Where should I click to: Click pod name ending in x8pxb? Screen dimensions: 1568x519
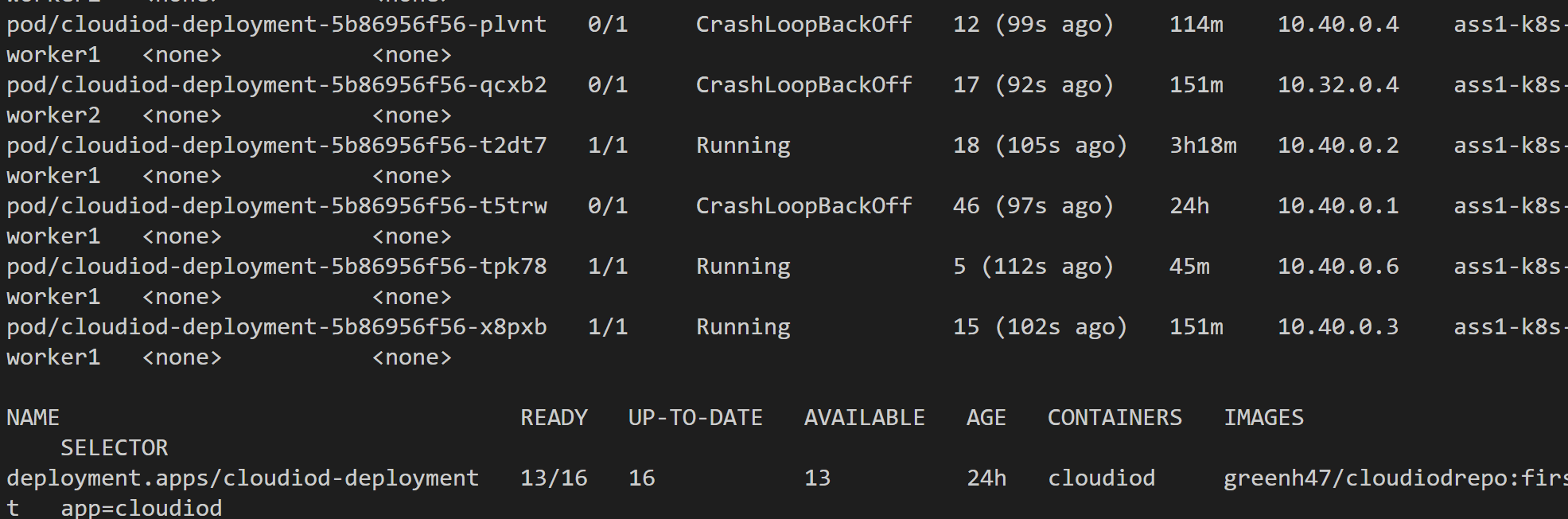coord(276,327)
